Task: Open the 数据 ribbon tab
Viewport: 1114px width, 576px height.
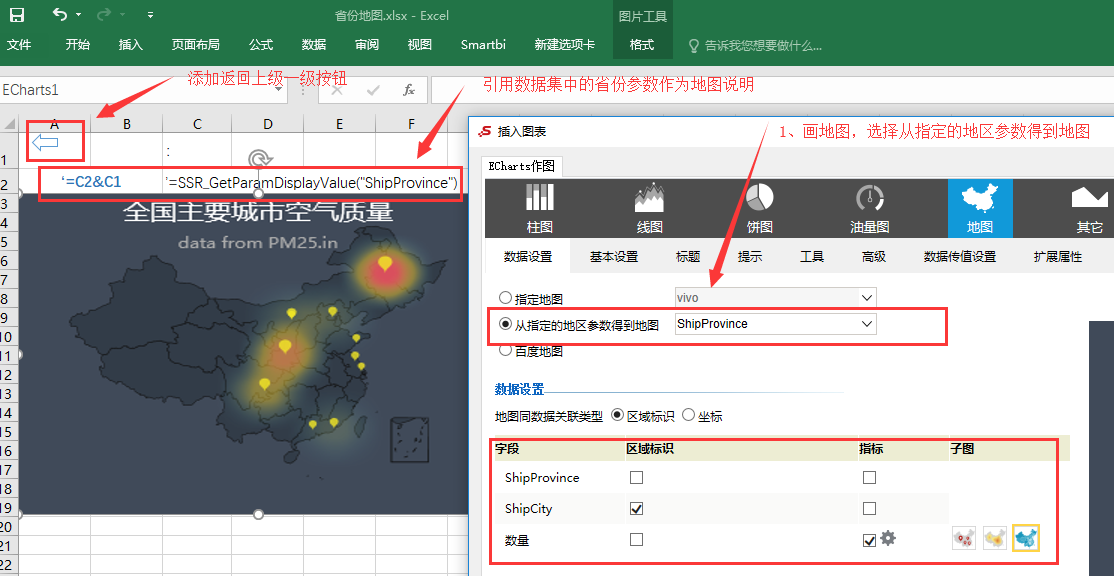Action: point(314,45)
